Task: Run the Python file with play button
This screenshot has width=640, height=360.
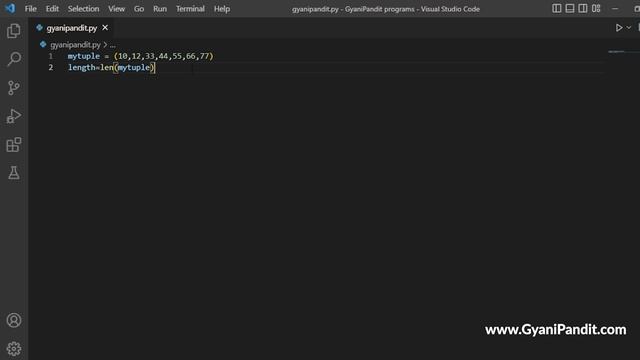Action: click(619, 28)
